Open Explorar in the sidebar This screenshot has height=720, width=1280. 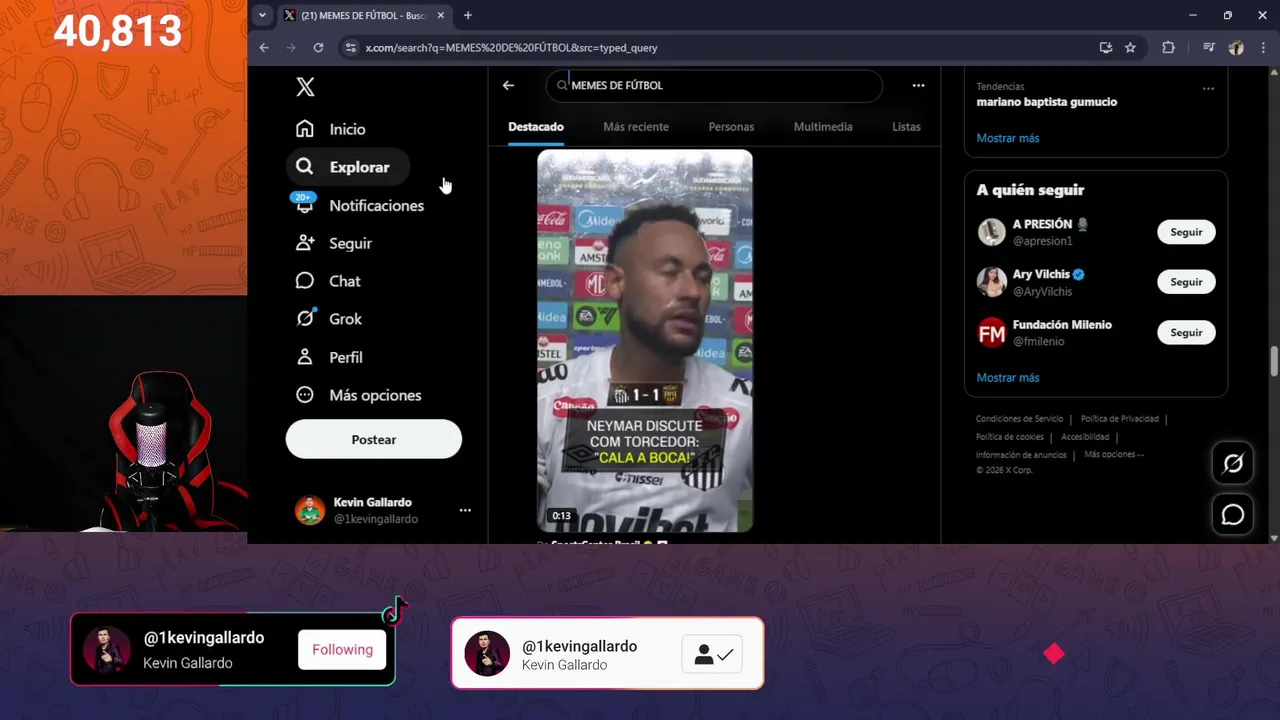tap(348, 167)
